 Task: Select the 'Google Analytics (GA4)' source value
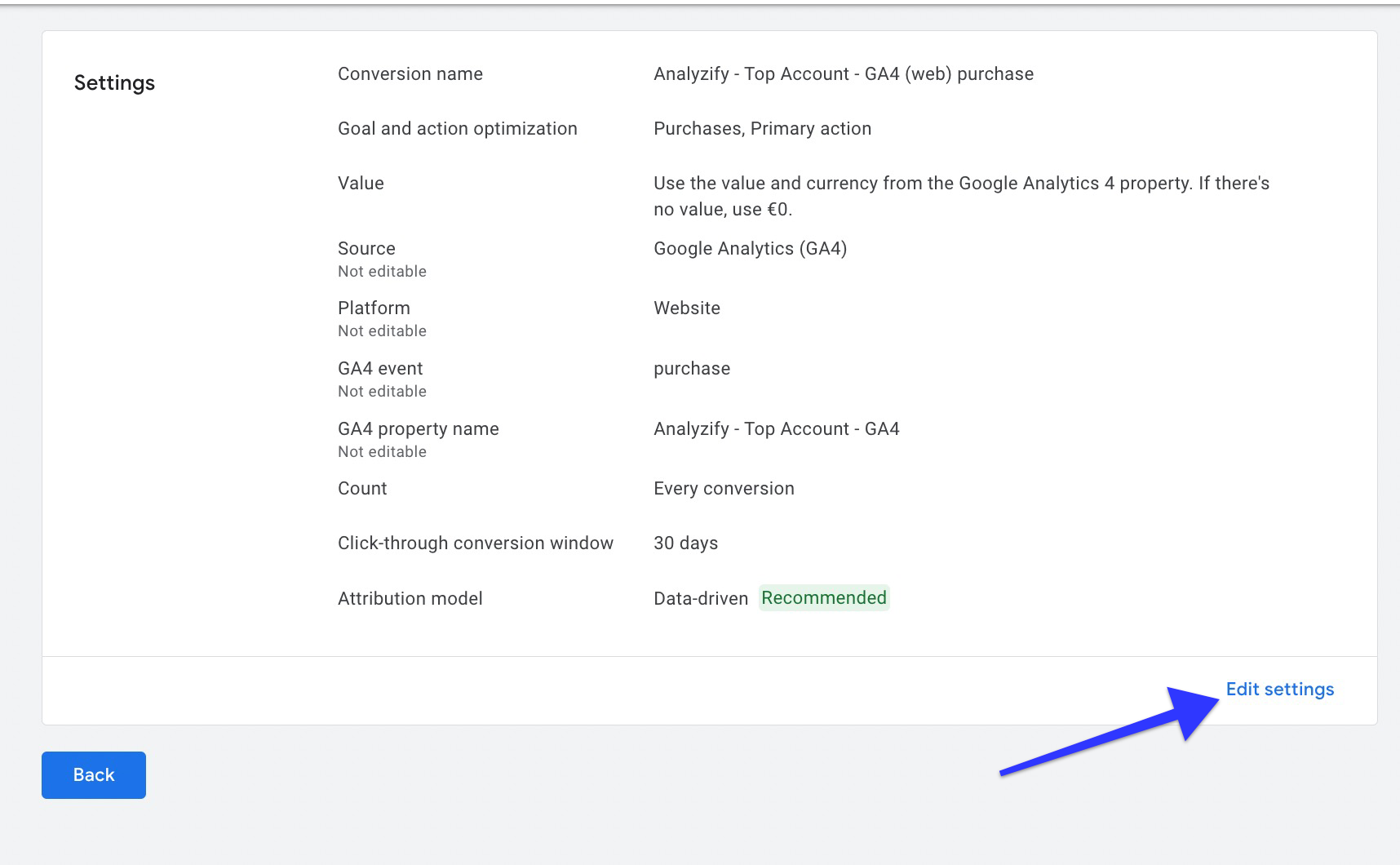(x=751, y=249)
